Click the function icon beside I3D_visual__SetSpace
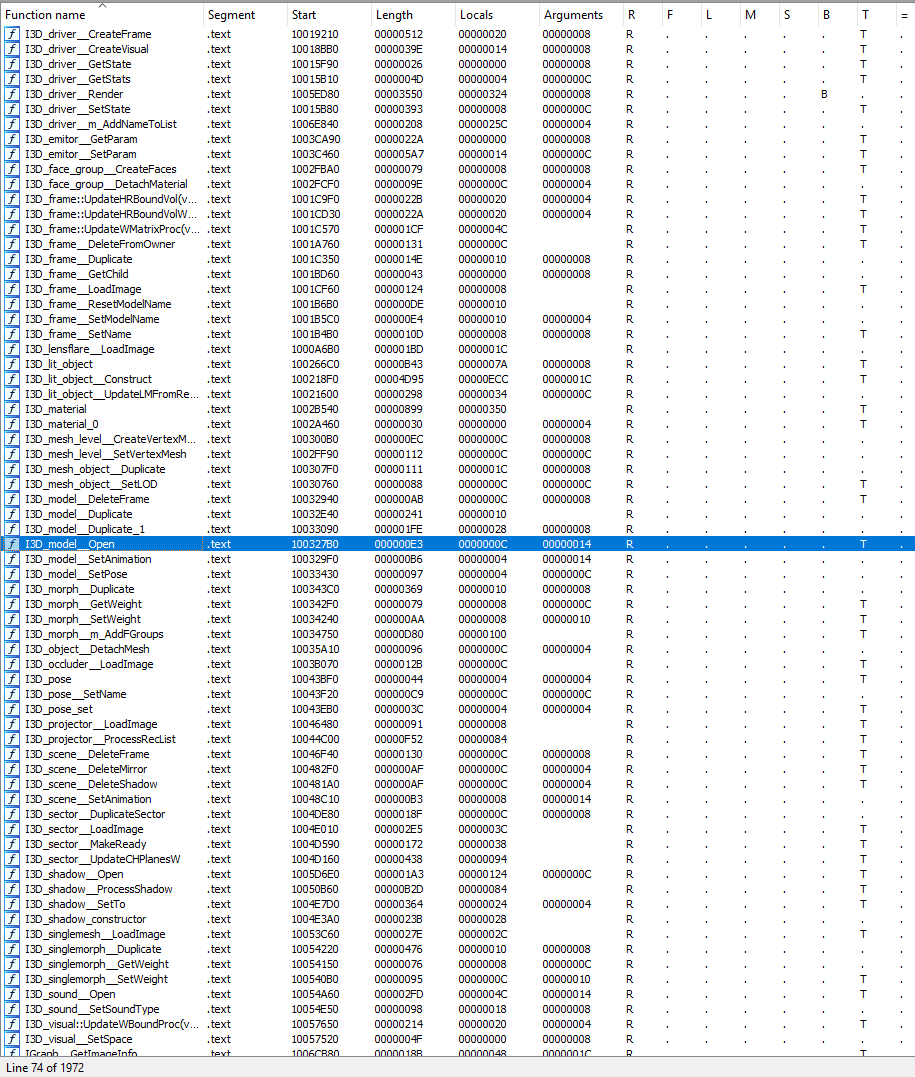The image size is (915, 1077). click(12, 1039)
